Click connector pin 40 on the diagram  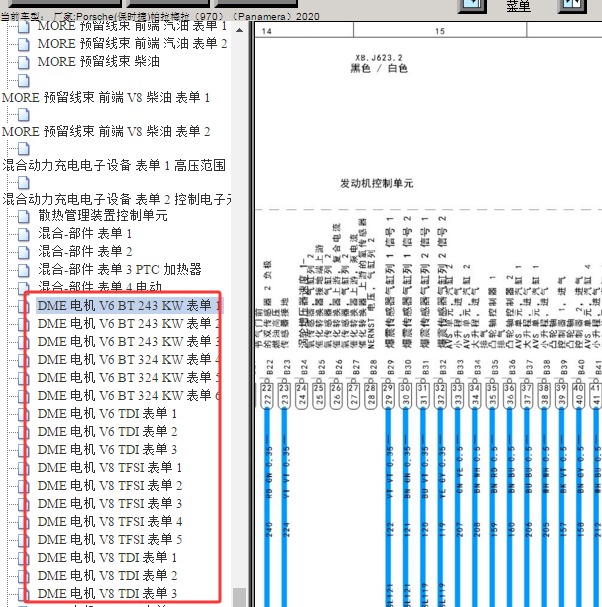click(579, 395)
